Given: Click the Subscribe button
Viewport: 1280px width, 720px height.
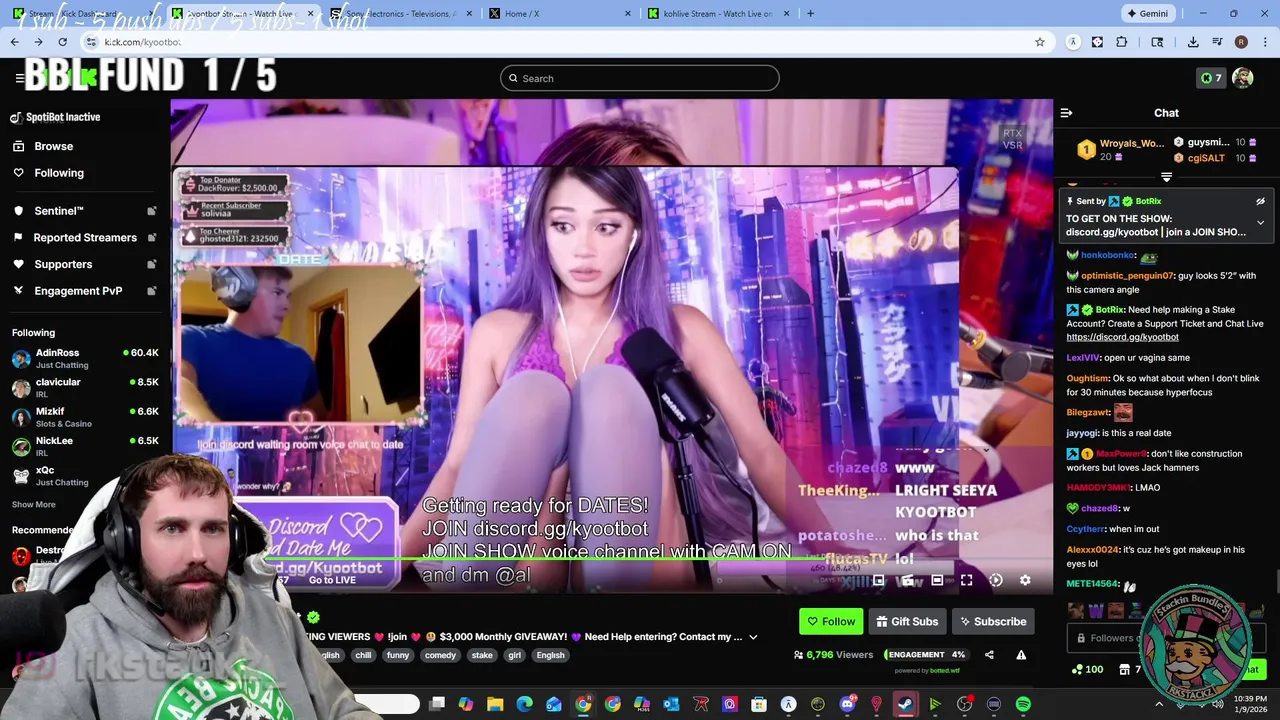Looking at the screenshot, I should pos(993,621).
